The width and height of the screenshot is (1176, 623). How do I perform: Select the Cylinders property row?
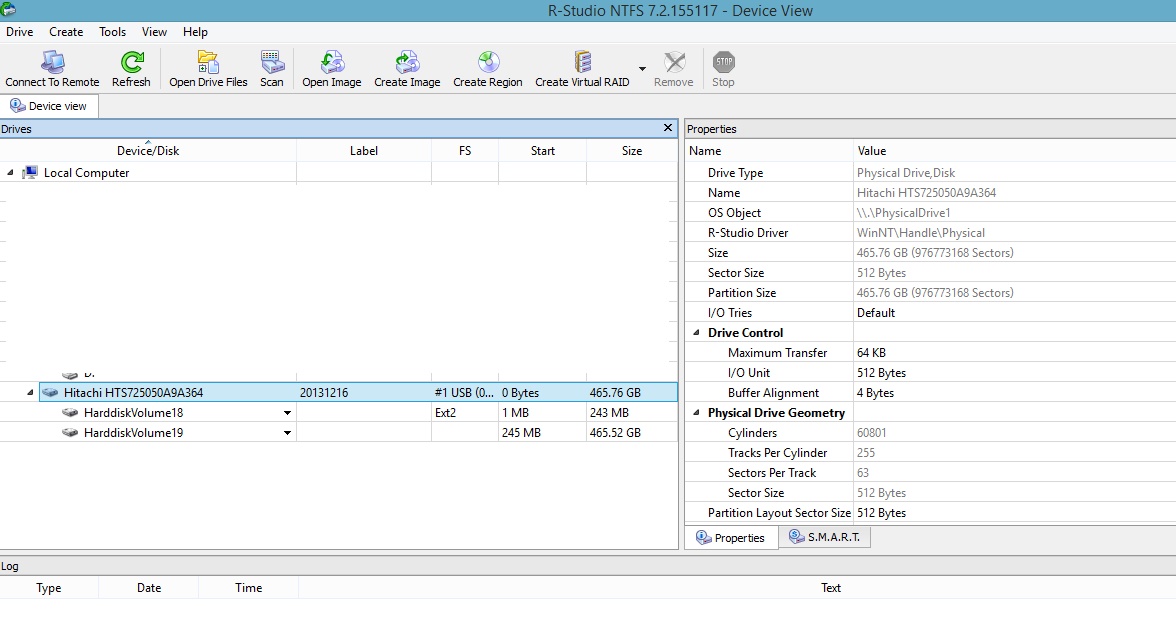tap(930, 433)
